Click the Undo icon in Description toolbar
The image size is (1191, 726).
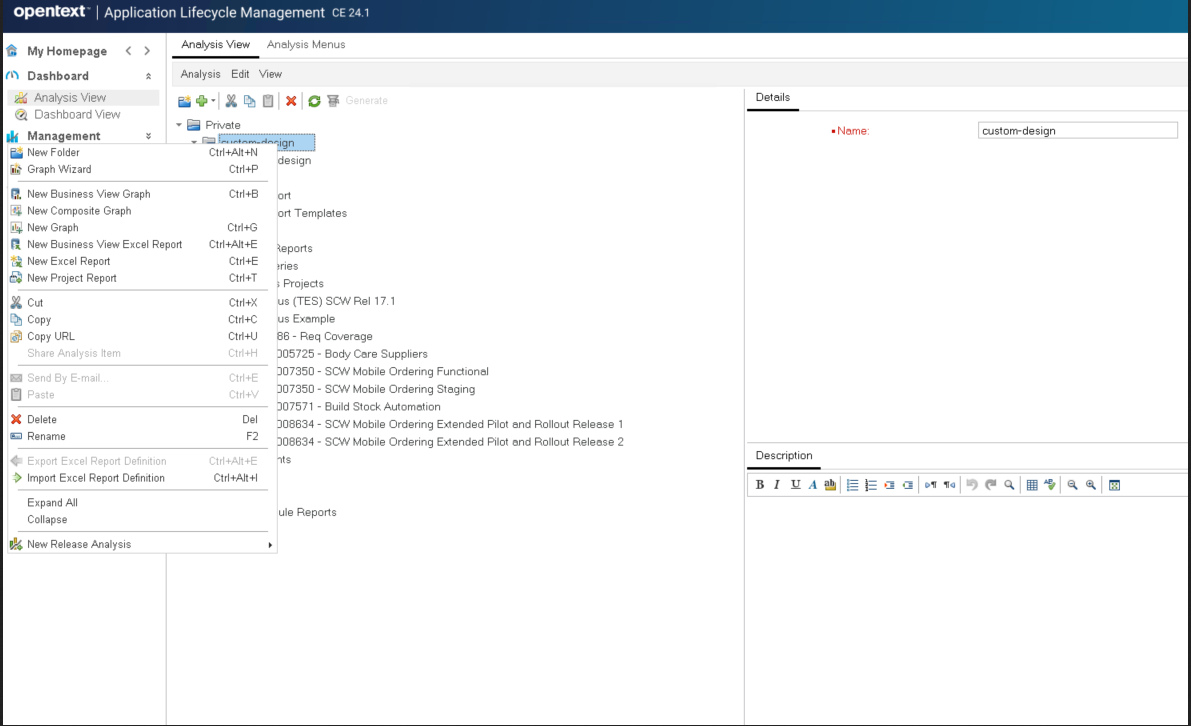(x=971, y=485)
